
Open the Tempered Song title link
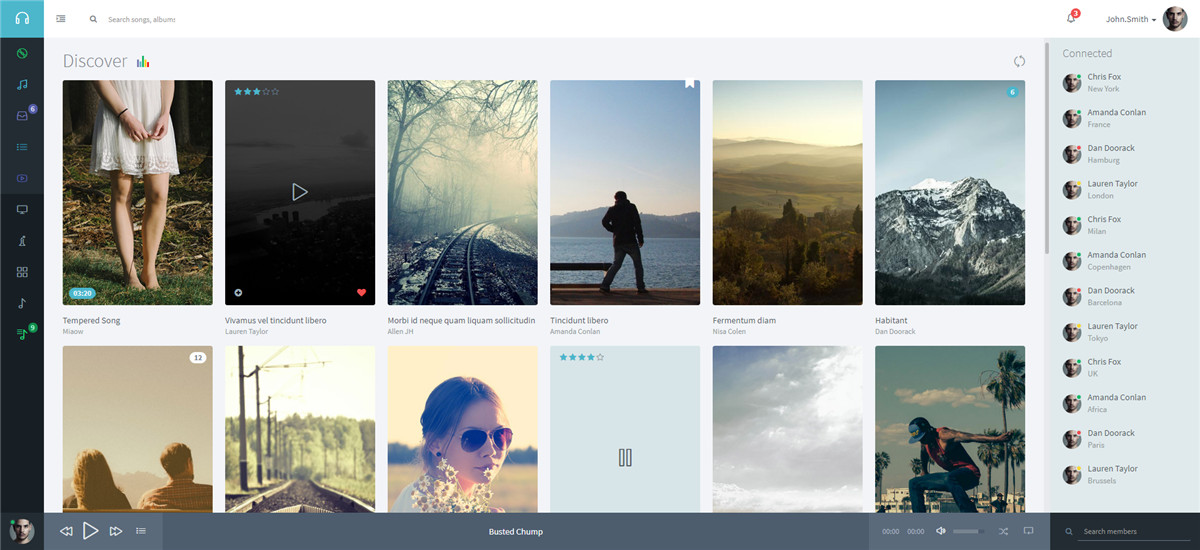91,321
